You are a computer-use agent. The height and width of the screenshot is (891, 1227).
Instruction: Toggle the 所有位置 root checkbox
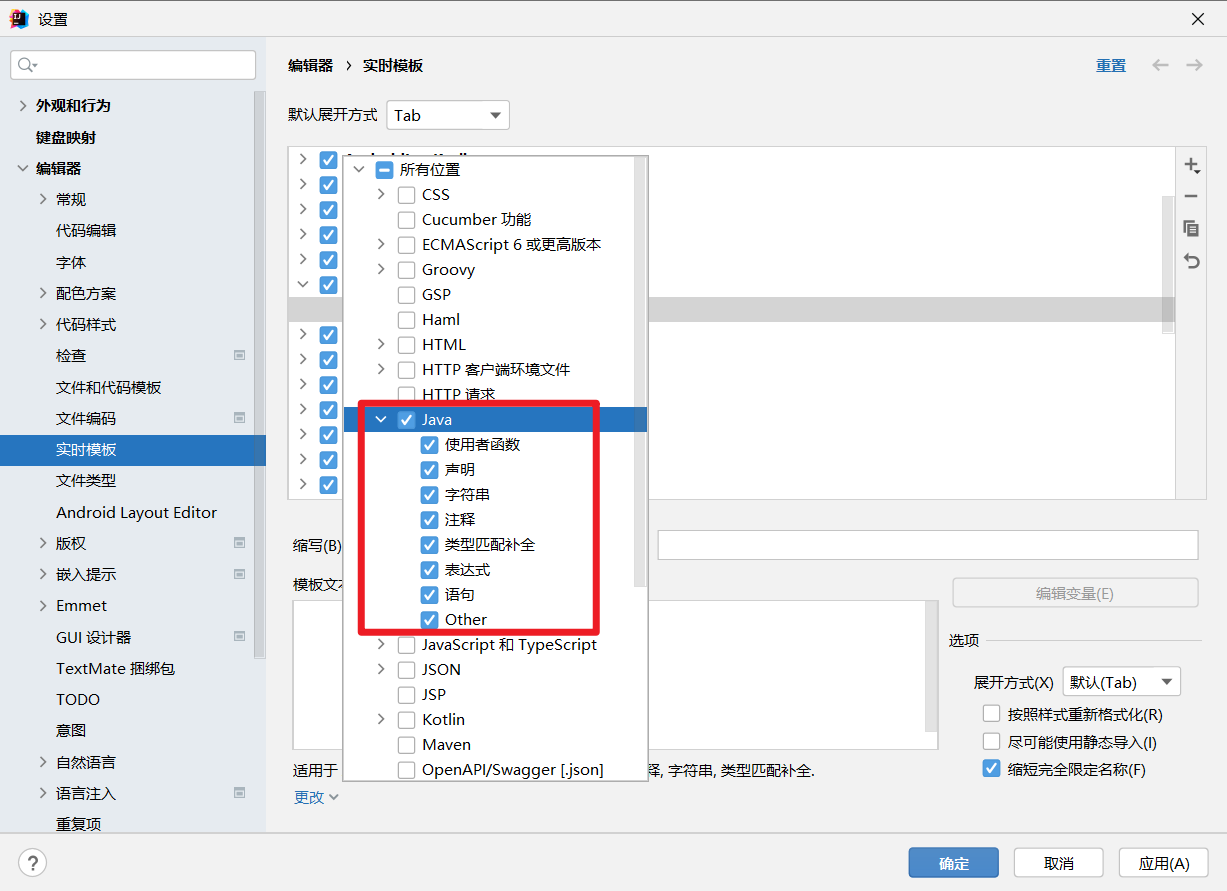tap(384, 170)
